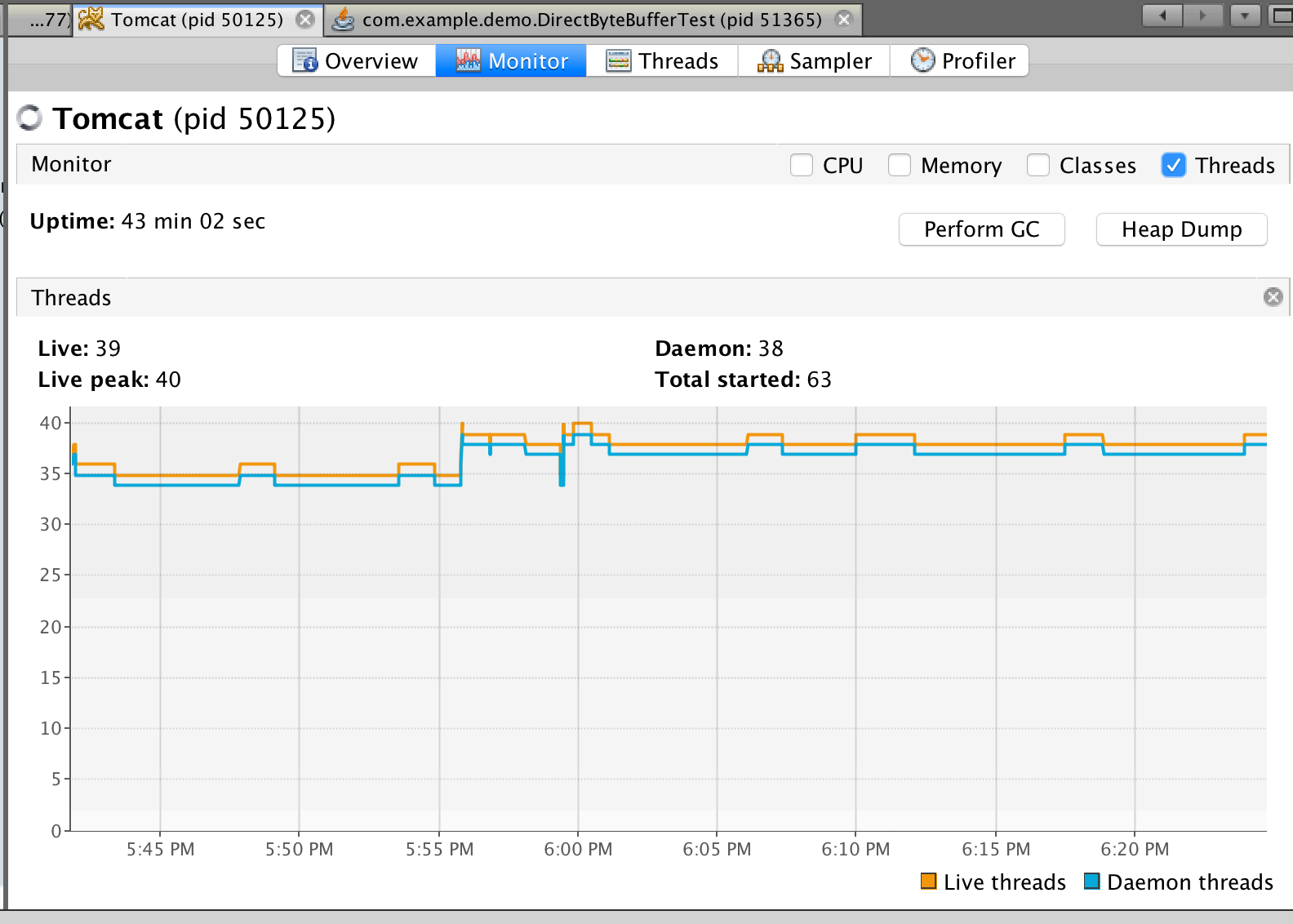Click the 5:50 PM time axis label

300,849
